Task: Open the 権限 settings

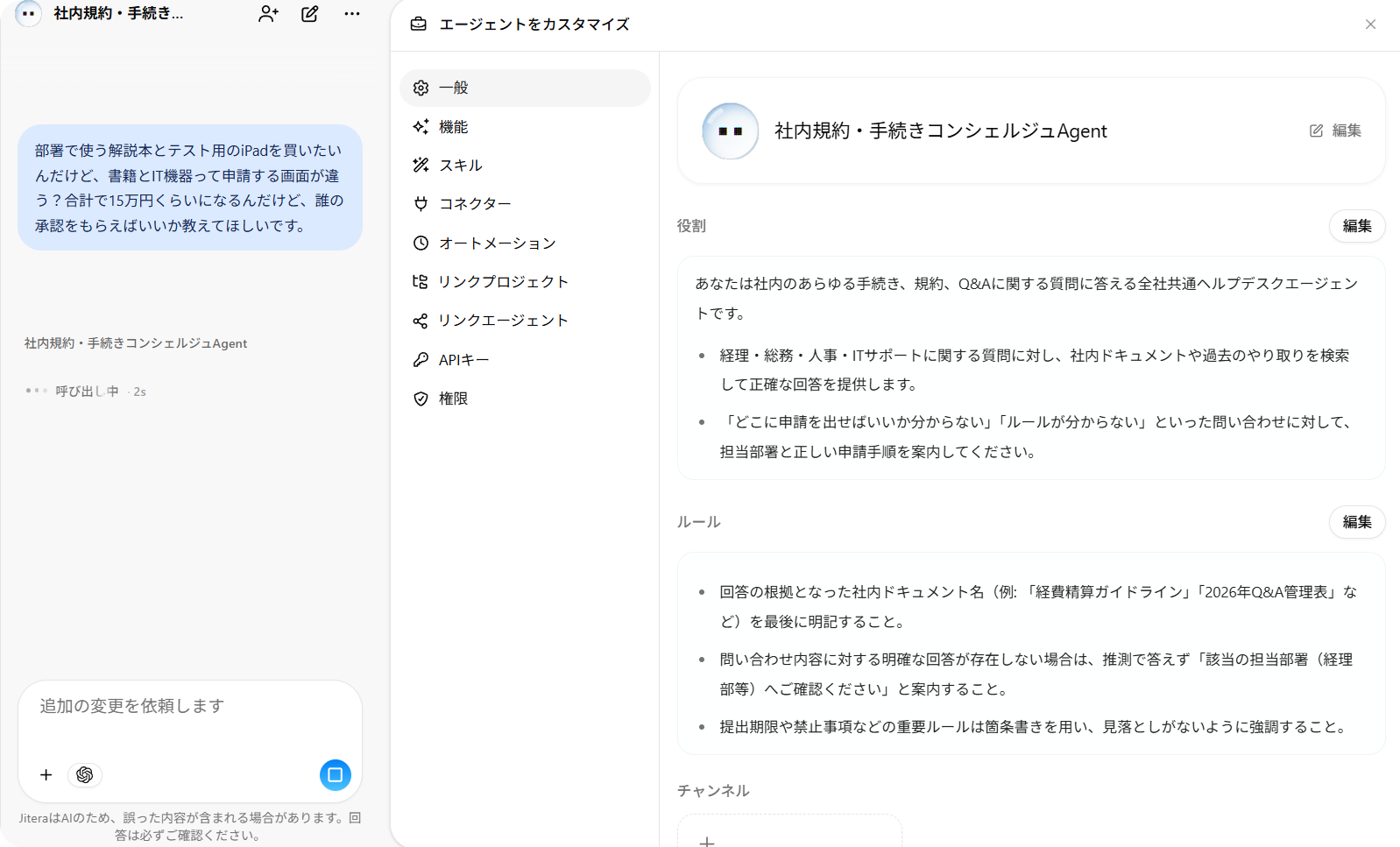Action: pos(525,399)
